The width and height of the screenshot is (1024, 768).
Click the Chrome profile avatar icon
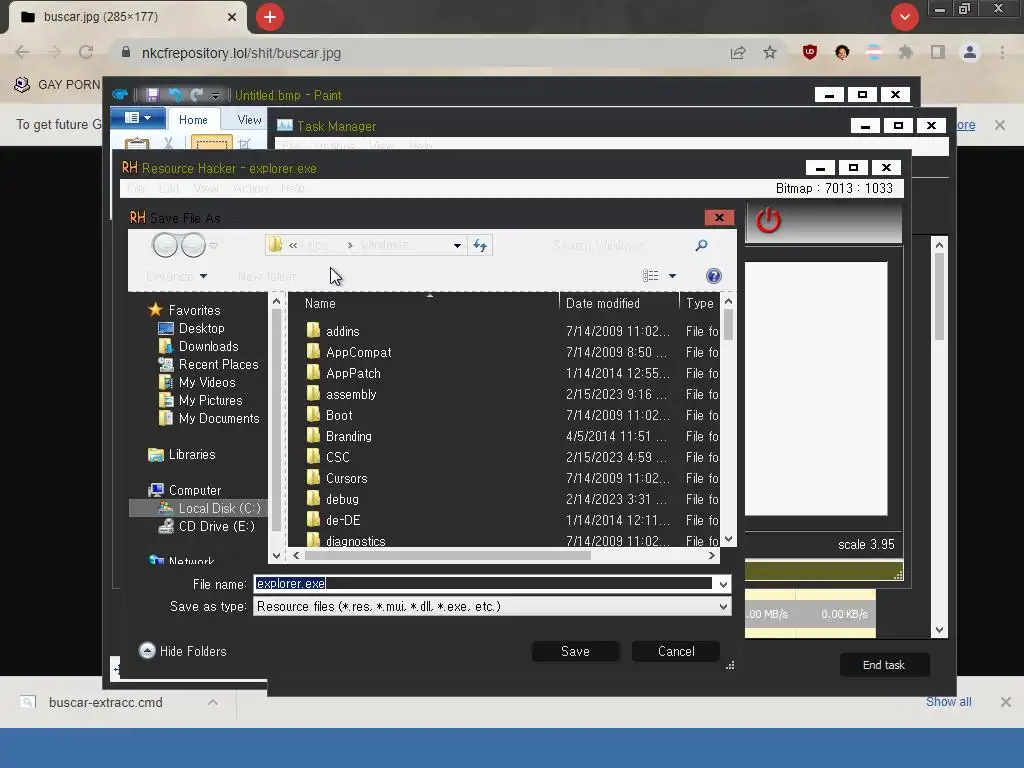pos(970,52)
